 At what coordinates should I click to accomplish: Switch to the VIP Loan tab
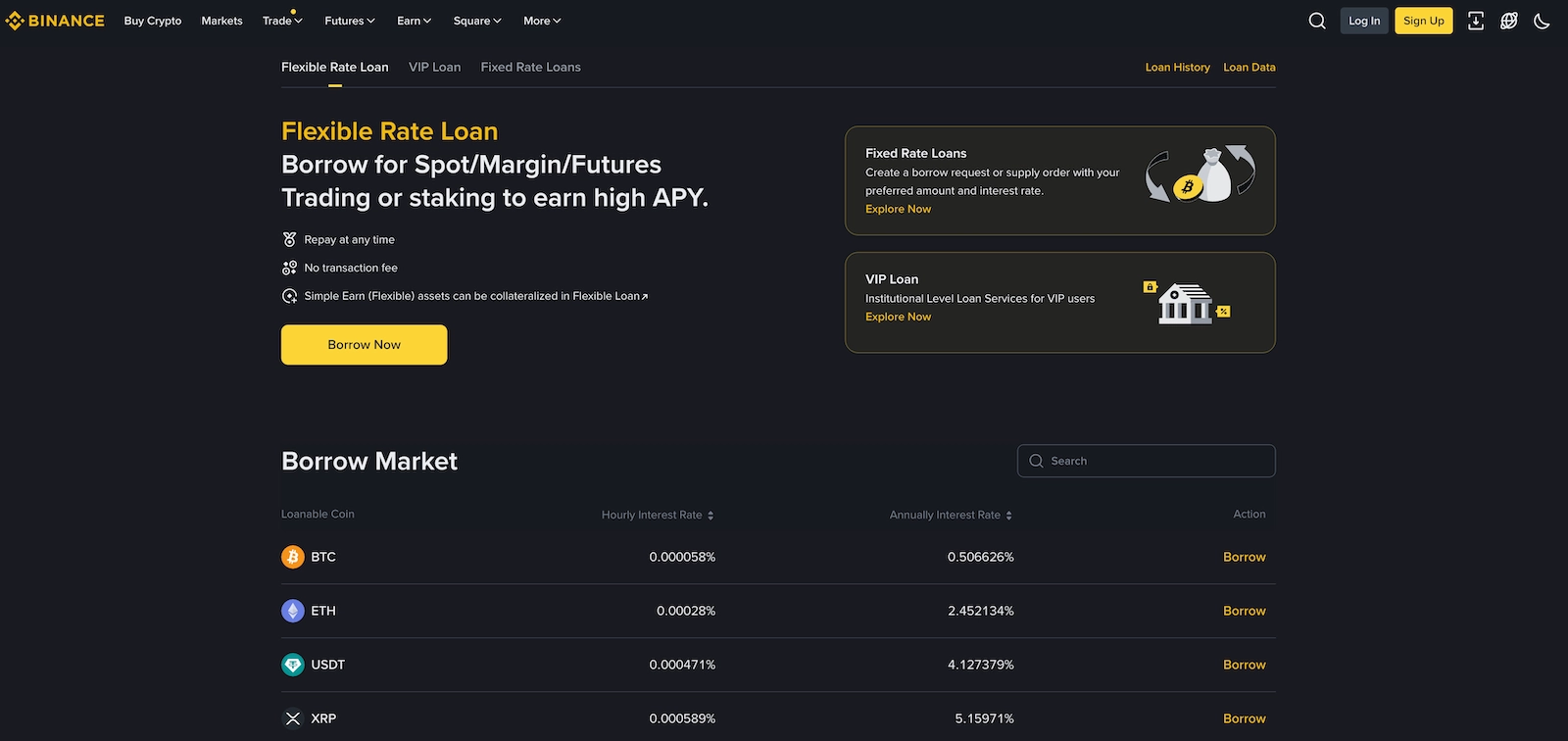pos(434,67)
